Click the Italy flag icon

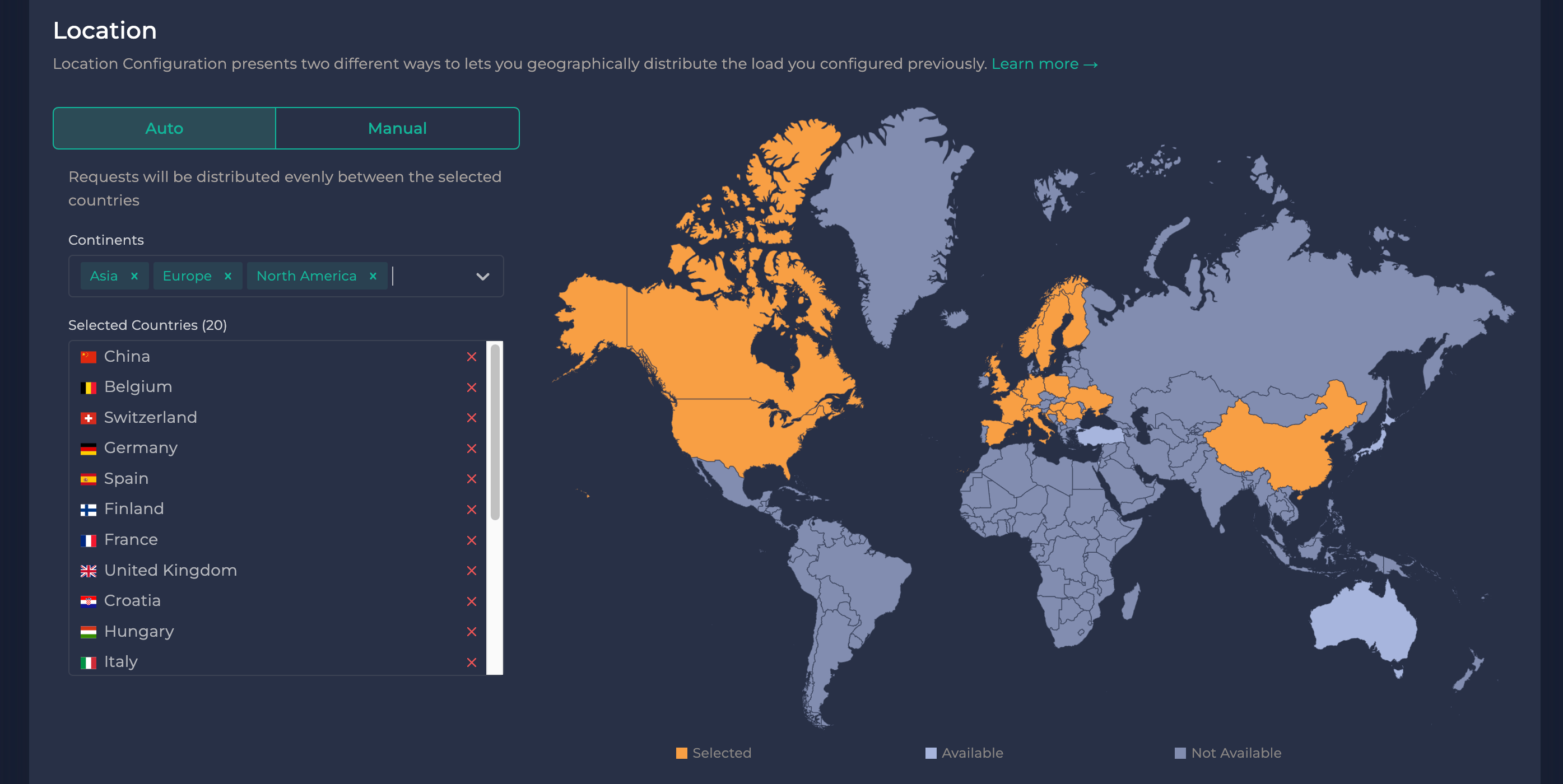[x=88, y=661]
